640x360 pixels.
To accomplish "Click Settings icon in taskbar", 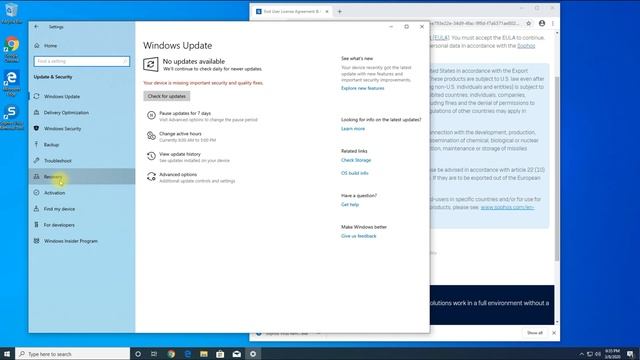I will pyautogui.click(x=253, y=354).
